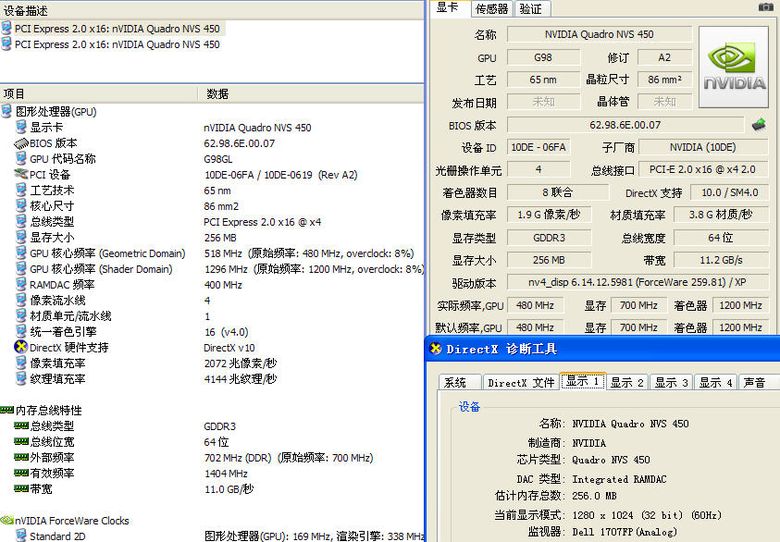Click the icon beside 统一着色引擎
This screenshot has width=780, height=542.
coord(21,331)
